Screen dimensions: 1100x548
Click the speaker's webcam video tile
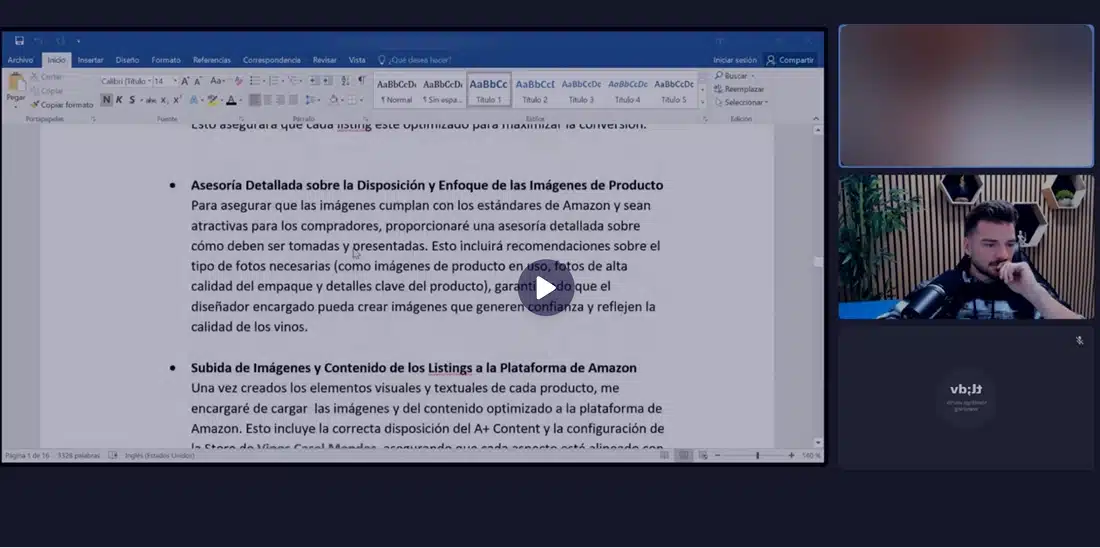coord(966,247)
